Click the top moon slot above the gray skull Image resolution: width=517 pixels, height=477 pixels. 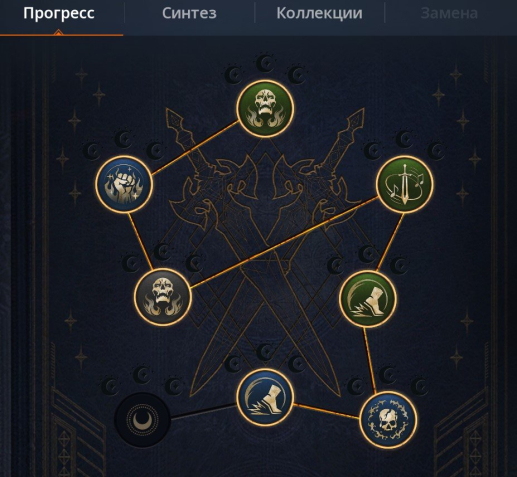click(163, 252)
